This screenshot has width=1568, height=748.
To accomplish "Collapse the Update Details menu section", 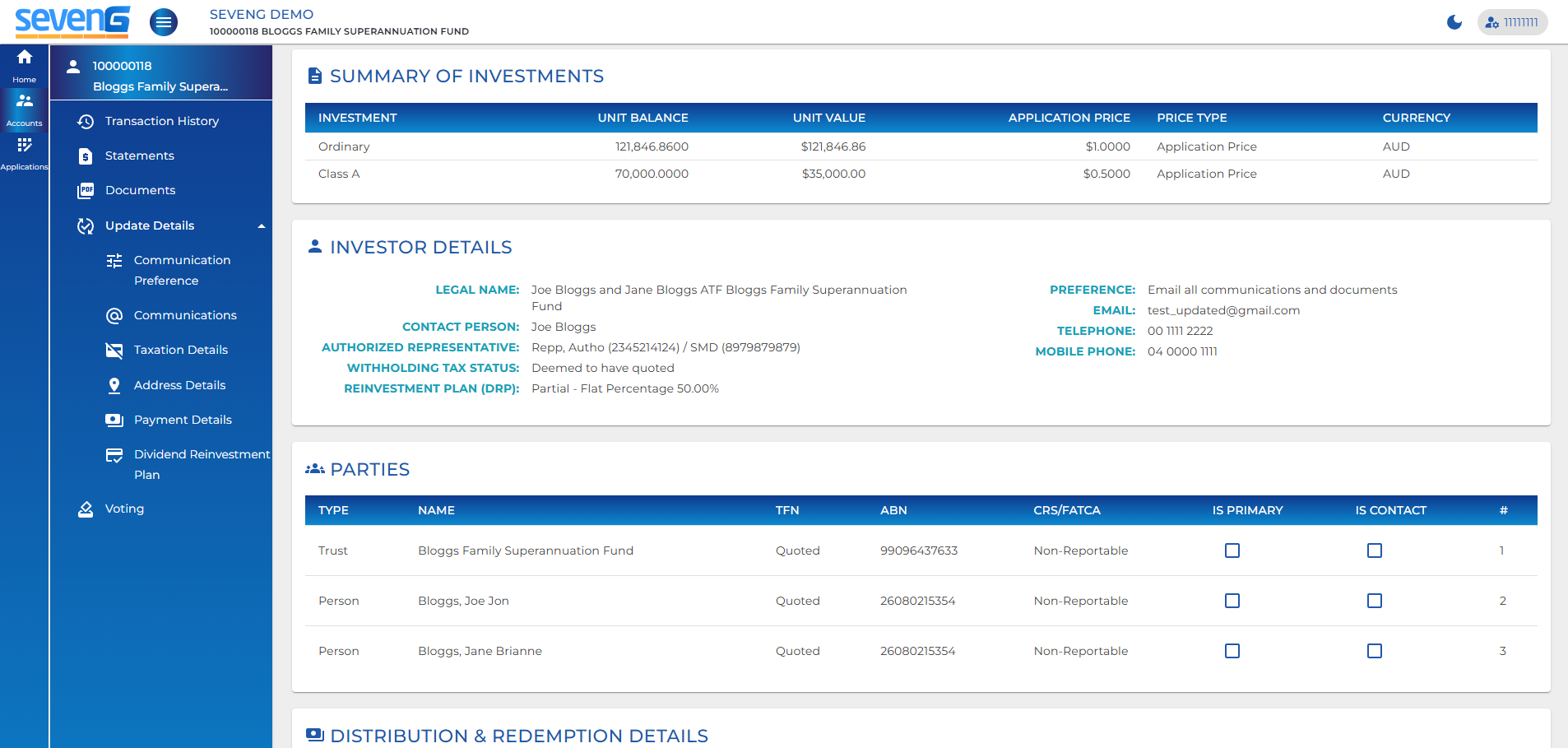I will click(262, 225).
